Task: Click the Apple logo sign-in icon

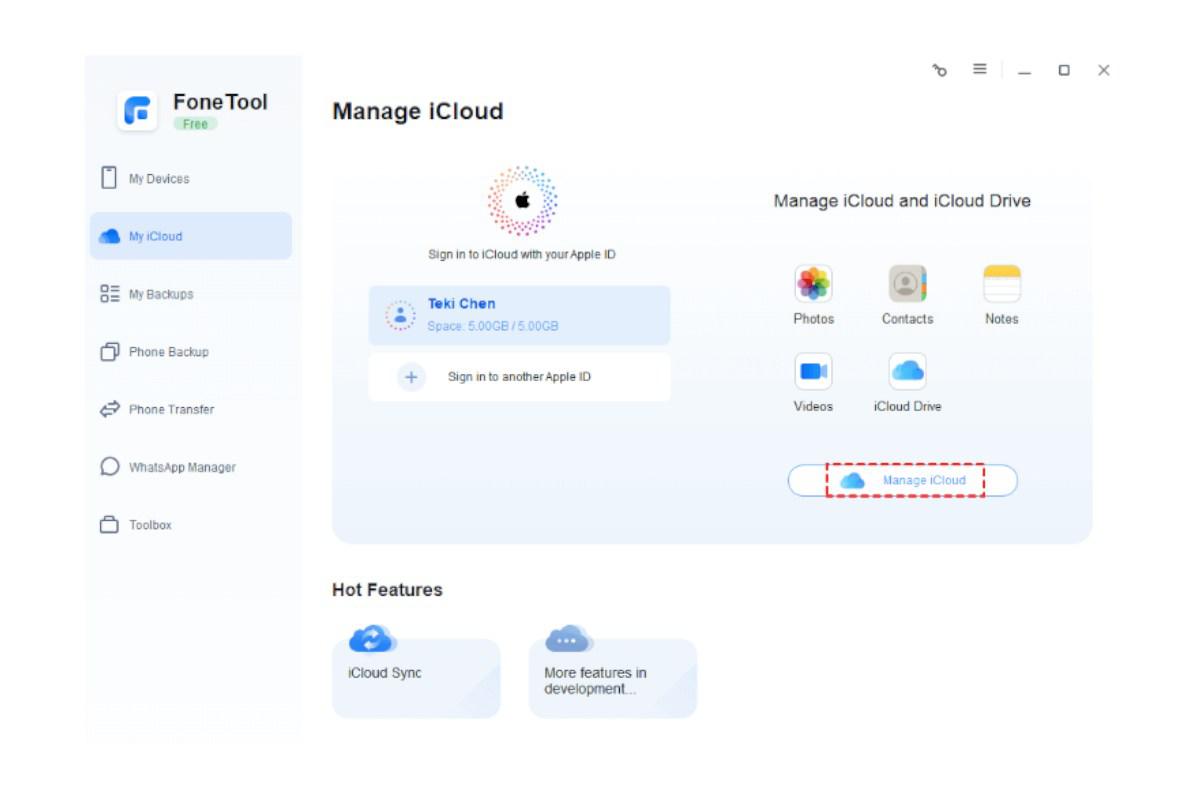Action: point(522,201)
